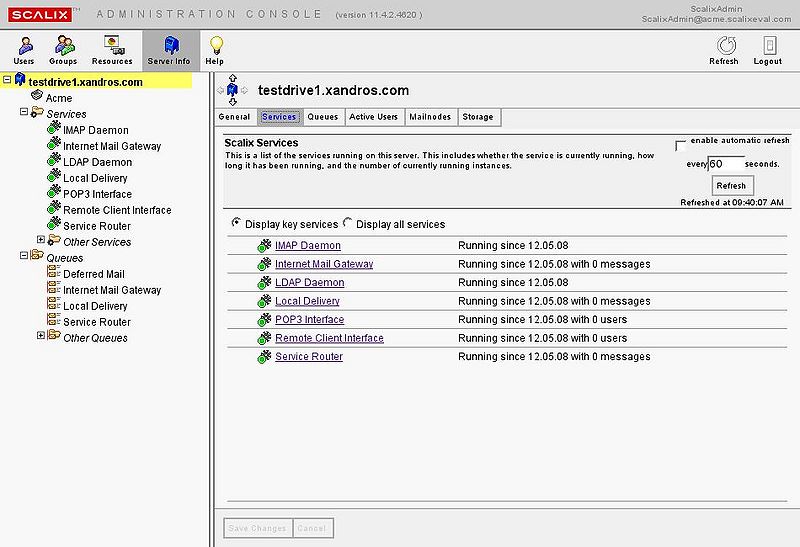800x547 pixels.
Task: Select the Server Info toolbar icon
Action: point(168,47)
